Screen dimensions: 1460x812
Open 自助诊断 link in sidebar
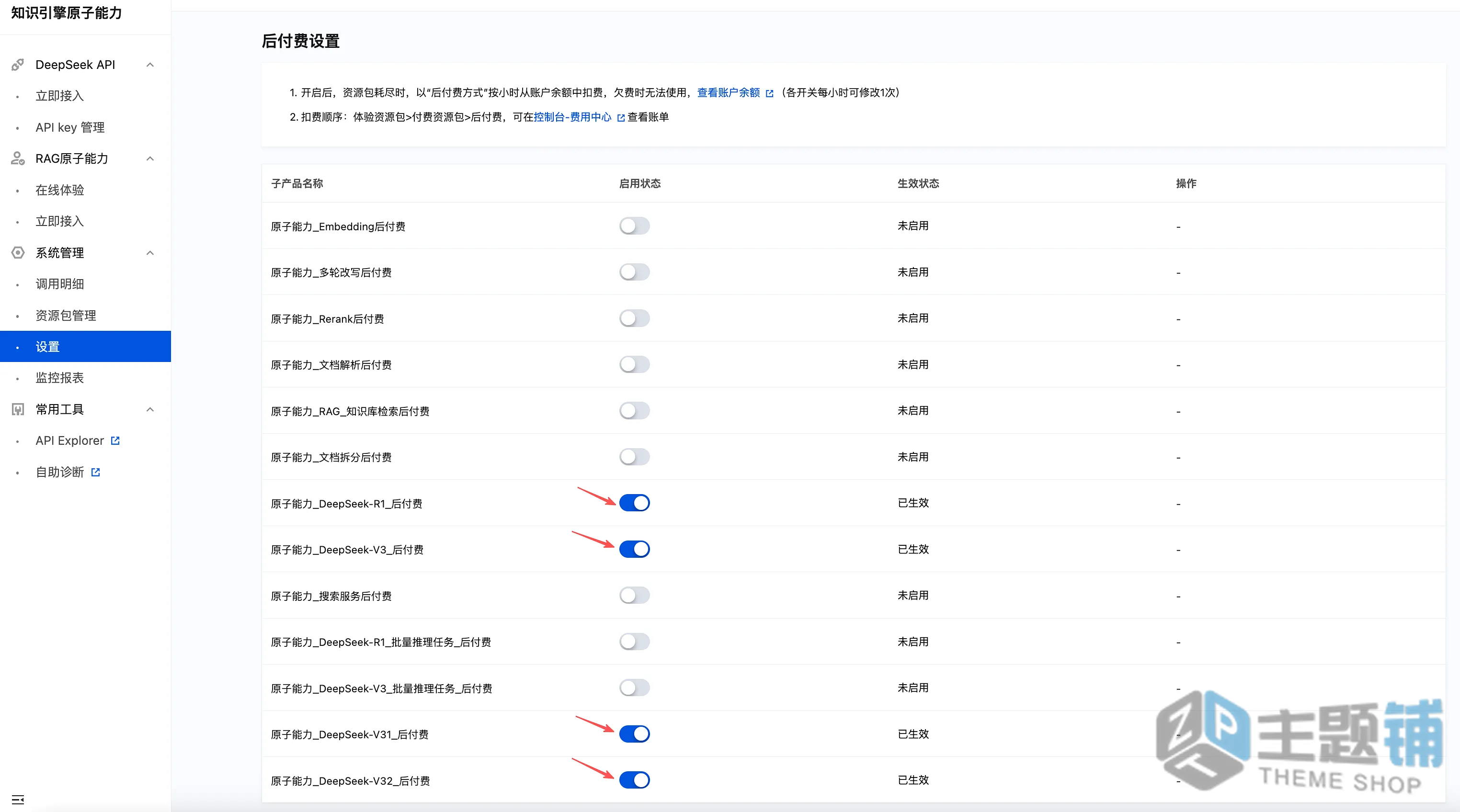point(59,472)
